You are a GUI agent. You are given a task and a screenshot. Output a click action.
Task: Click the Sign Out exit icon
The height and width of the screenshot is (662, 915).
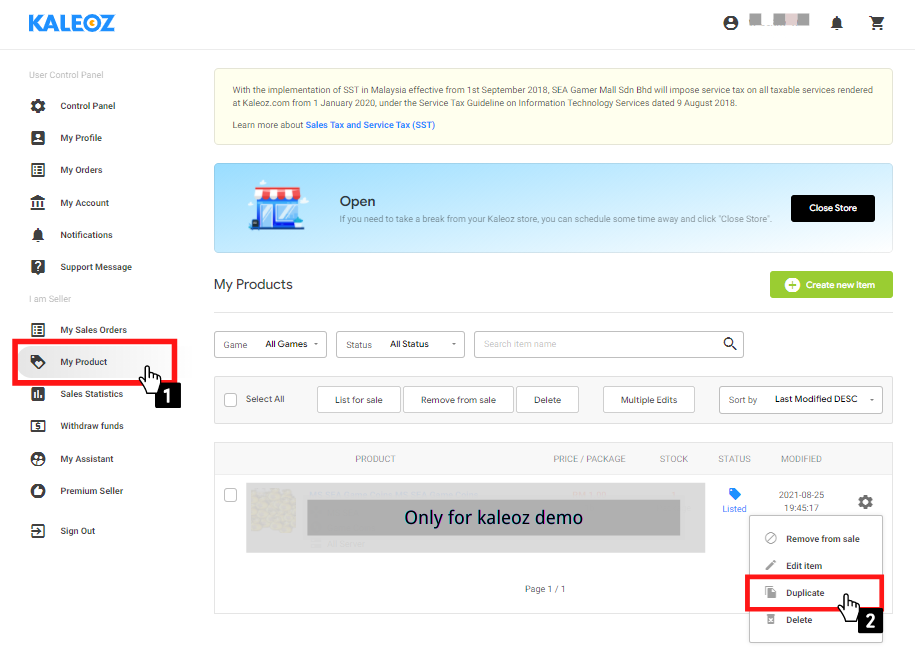tap(38, 531)
